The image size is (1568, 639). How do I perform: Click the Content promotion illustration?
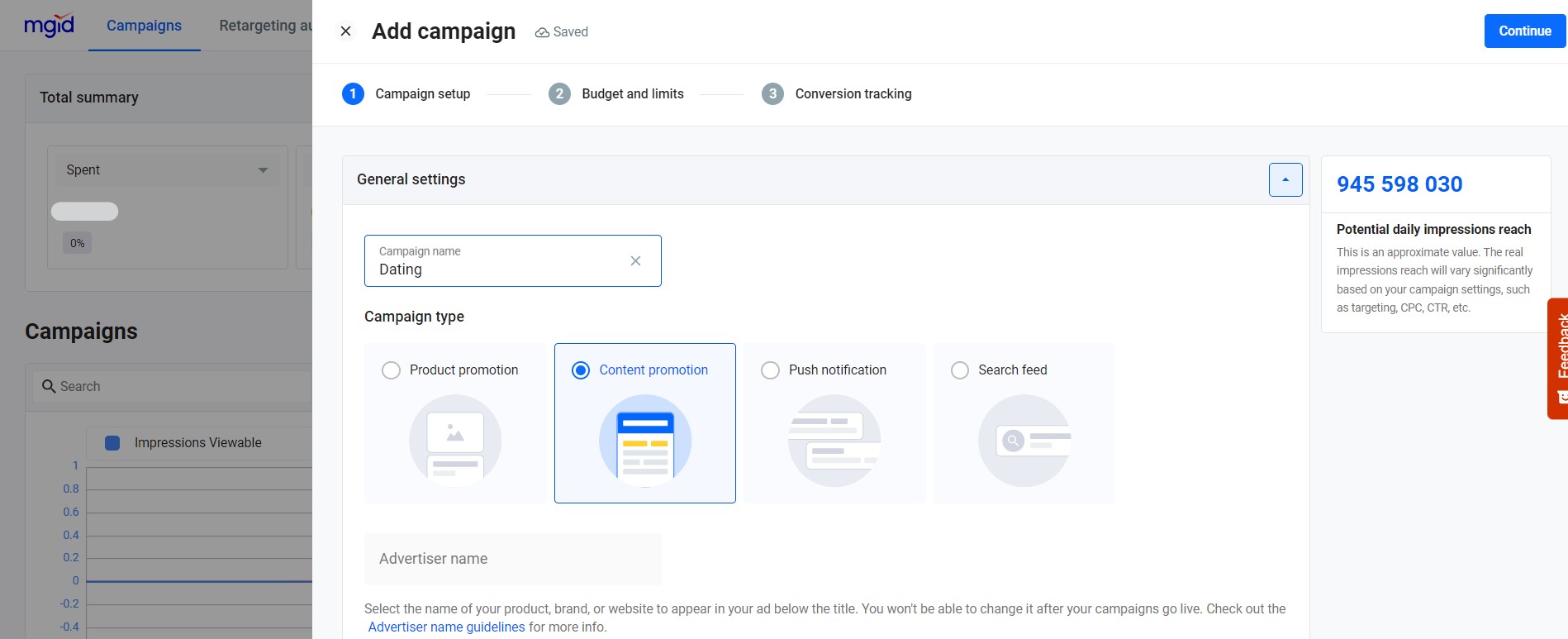click(x=645, y=441)
